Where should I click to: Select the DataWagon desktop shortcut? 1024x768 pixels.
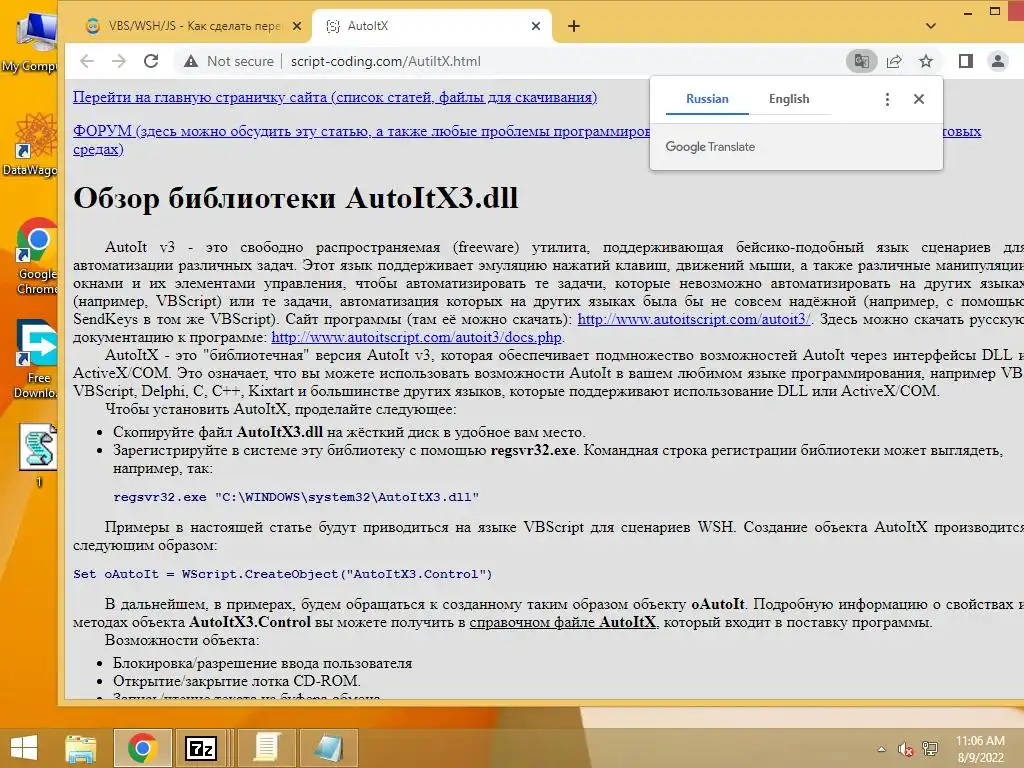pos(31,144)
